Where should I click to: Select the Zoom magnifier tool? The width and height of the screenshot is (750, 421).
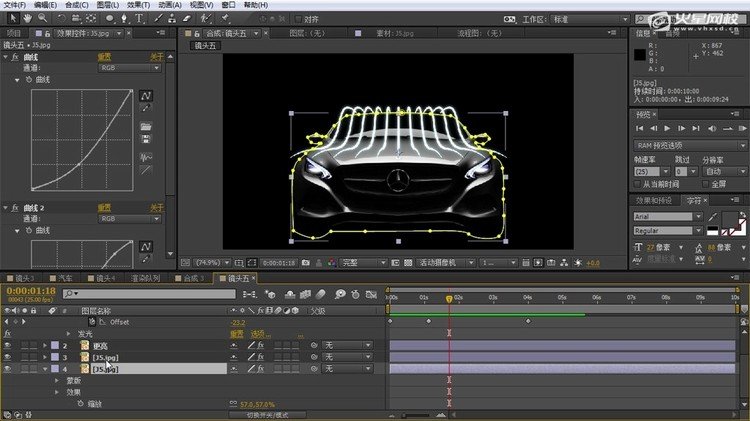(43, 18)
